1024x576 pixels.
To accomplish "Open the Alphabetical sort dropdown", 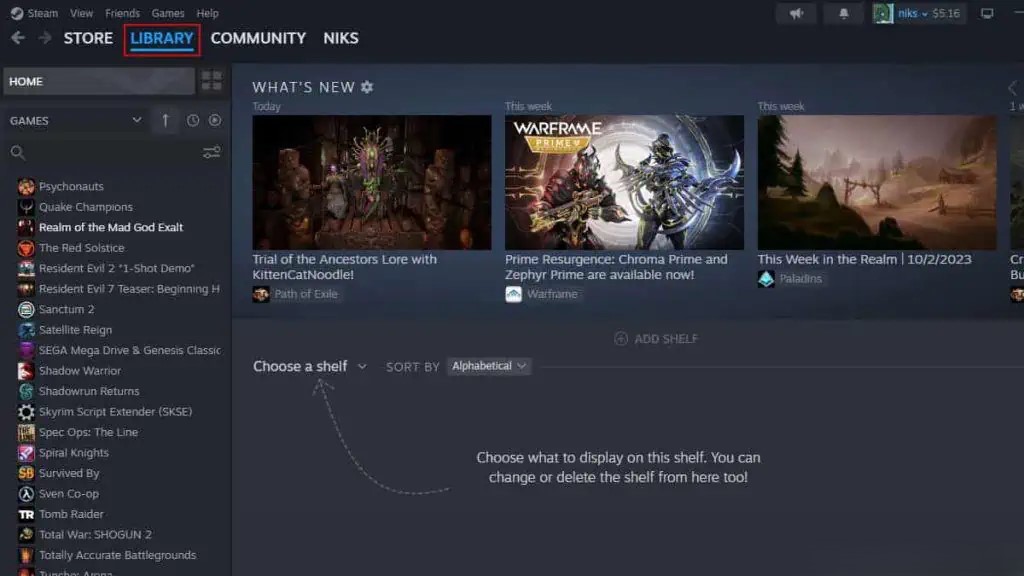I will click(489, 366).
